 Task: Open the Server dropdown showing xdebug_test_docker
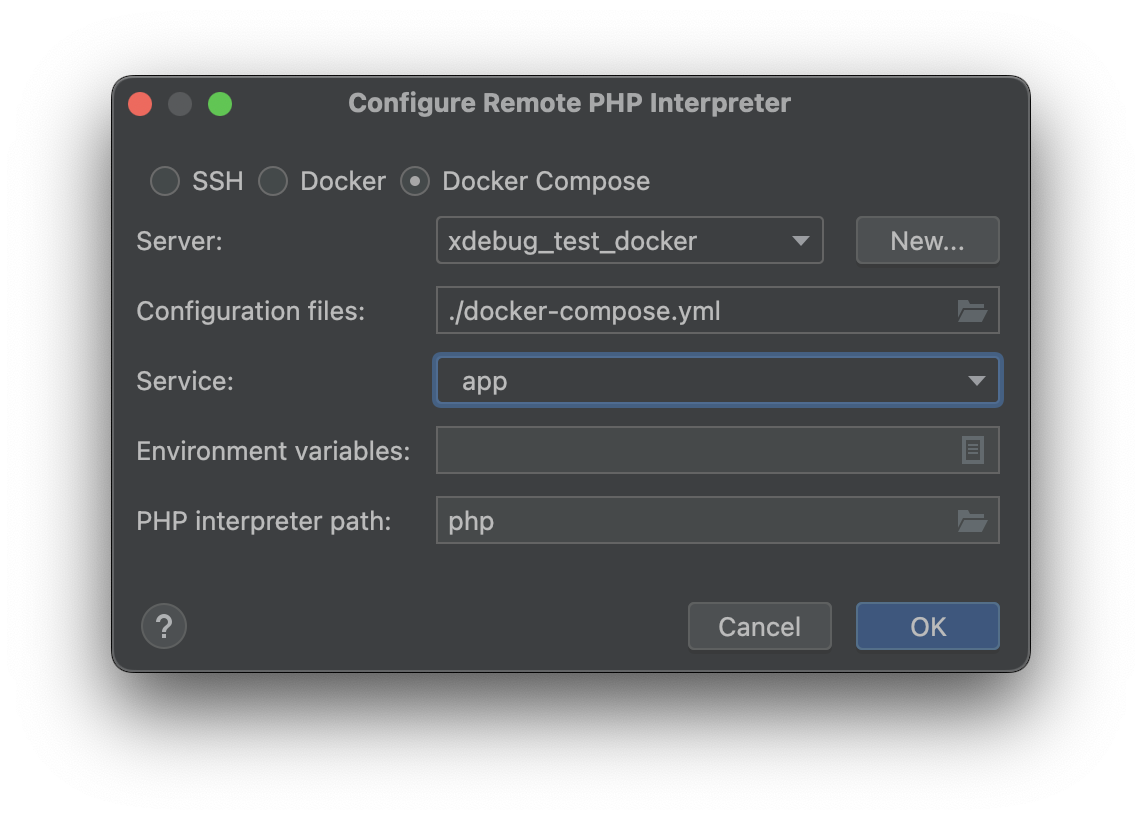629,241
